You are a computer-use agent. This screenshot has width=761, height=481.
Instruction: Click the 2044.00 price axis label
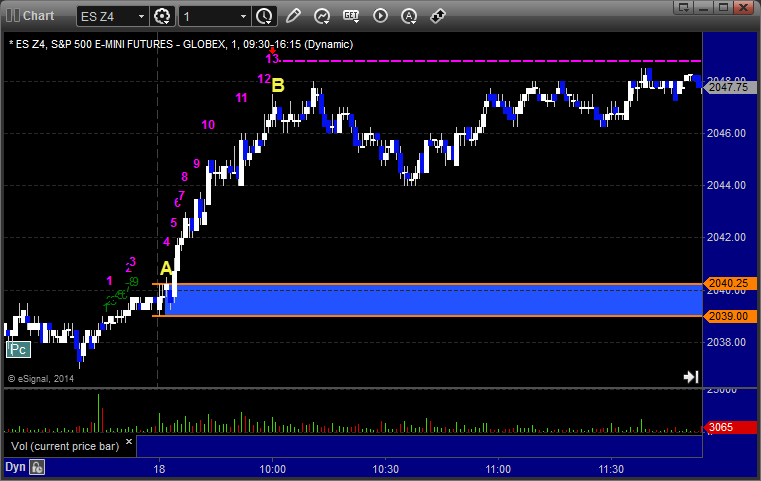pyautogui.click(x=727, y=185)
